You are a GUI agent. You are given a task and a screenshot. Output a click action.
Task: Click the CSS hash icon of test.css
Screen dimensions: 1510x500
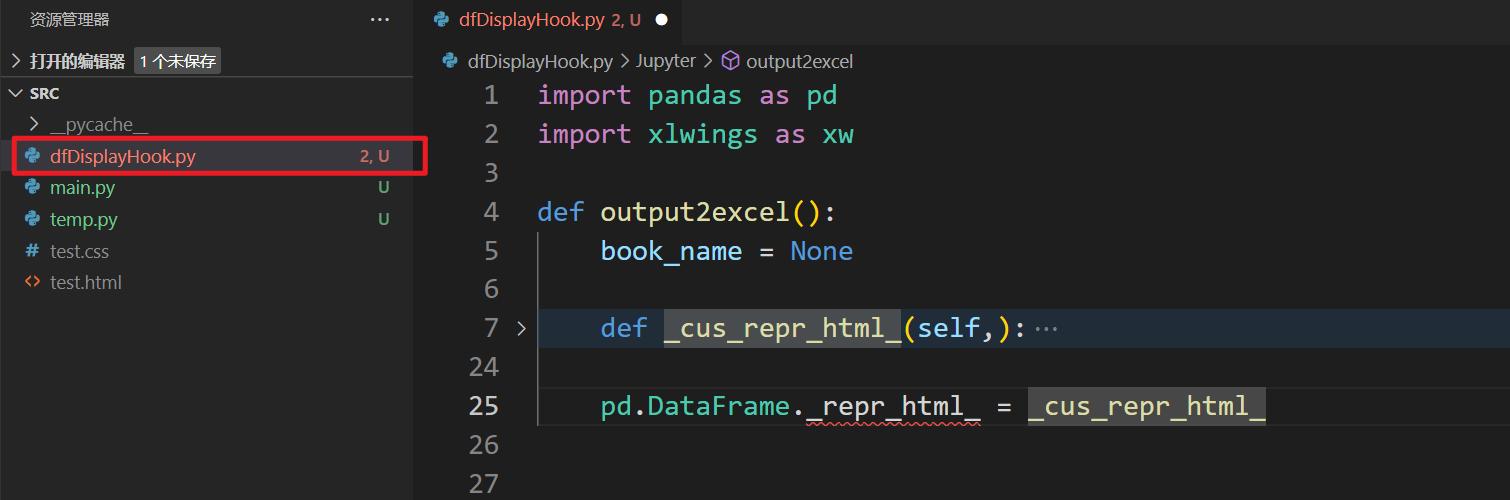(x=33, y=251)
